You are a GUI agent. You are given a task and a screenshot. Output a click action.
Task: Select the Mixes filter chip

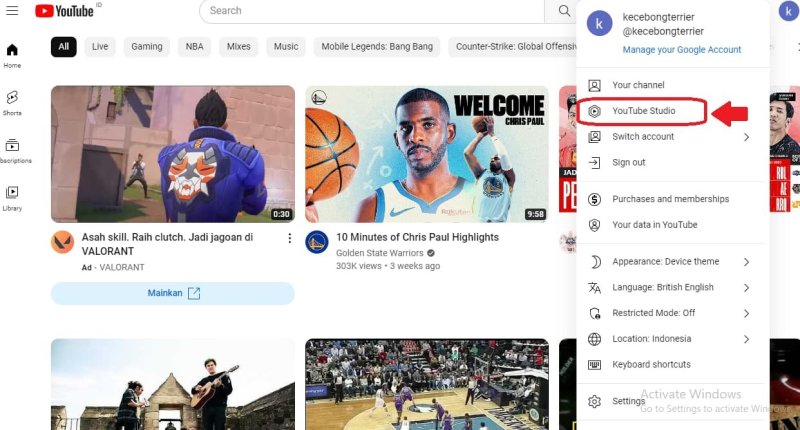click(239, 46)
